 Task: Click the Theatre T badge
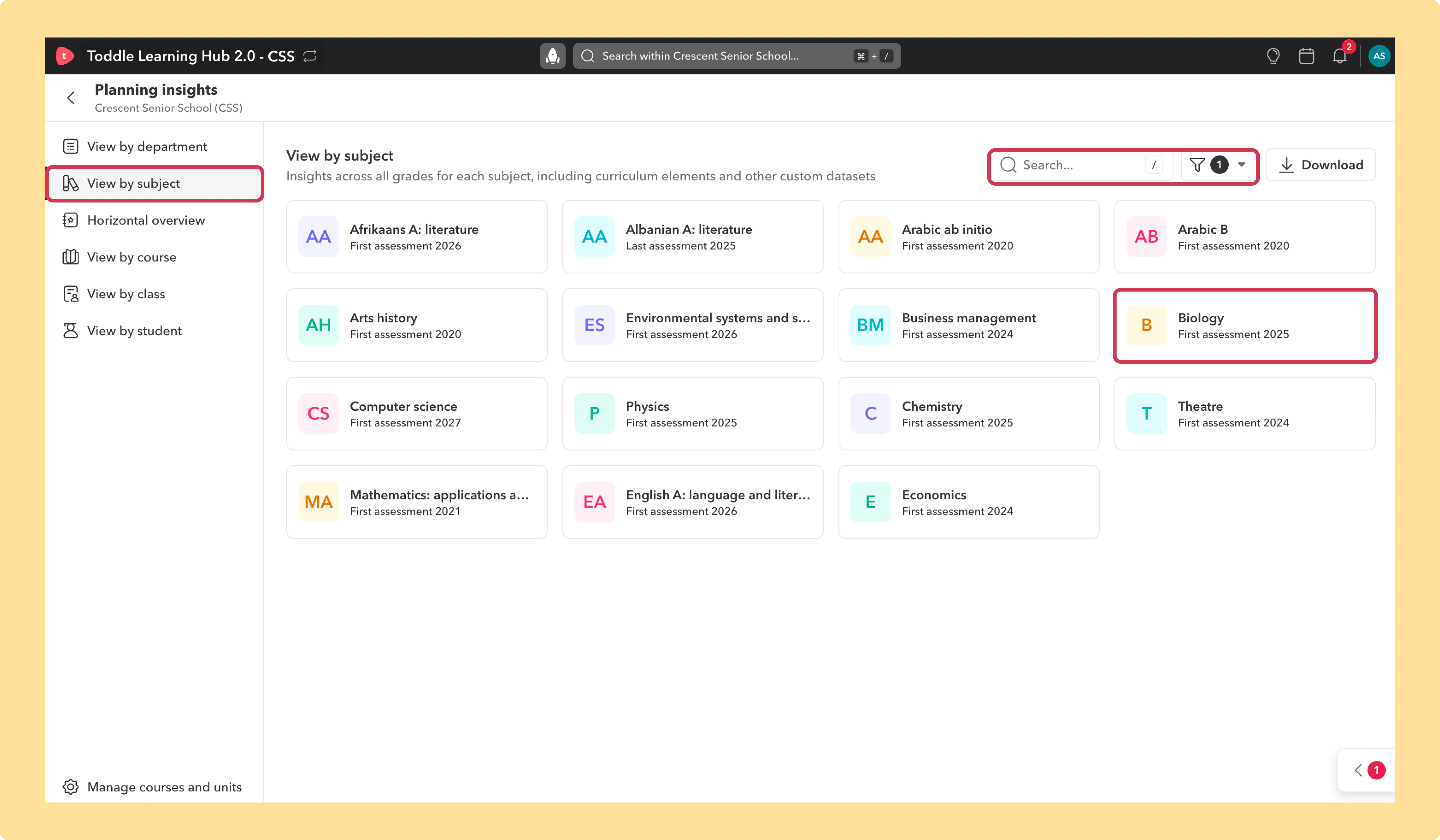tap(1146, 414)
